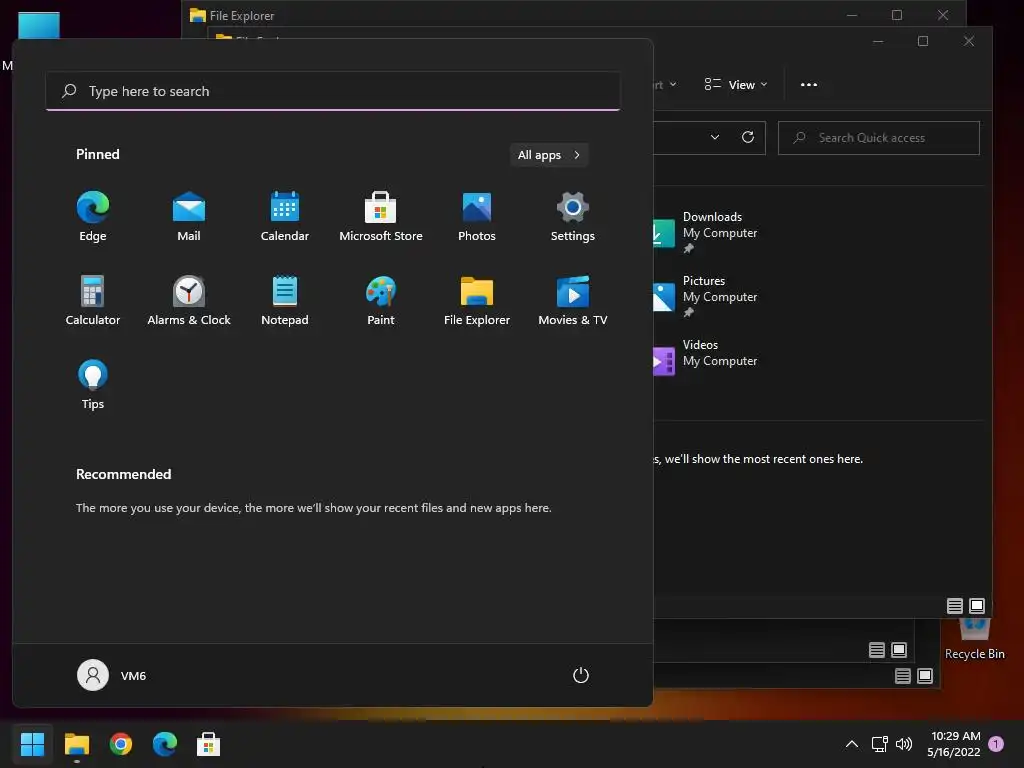This screenshot has height=768, width=1024.
Task: Open Downloads folder in File Explorer
Action: point(705,232)
